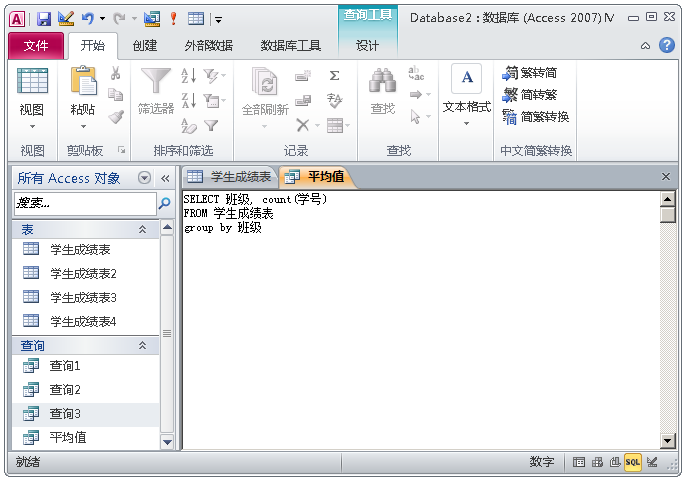
Task: Click the Toggle Filter funnel icon
Action: pos(211,126)
